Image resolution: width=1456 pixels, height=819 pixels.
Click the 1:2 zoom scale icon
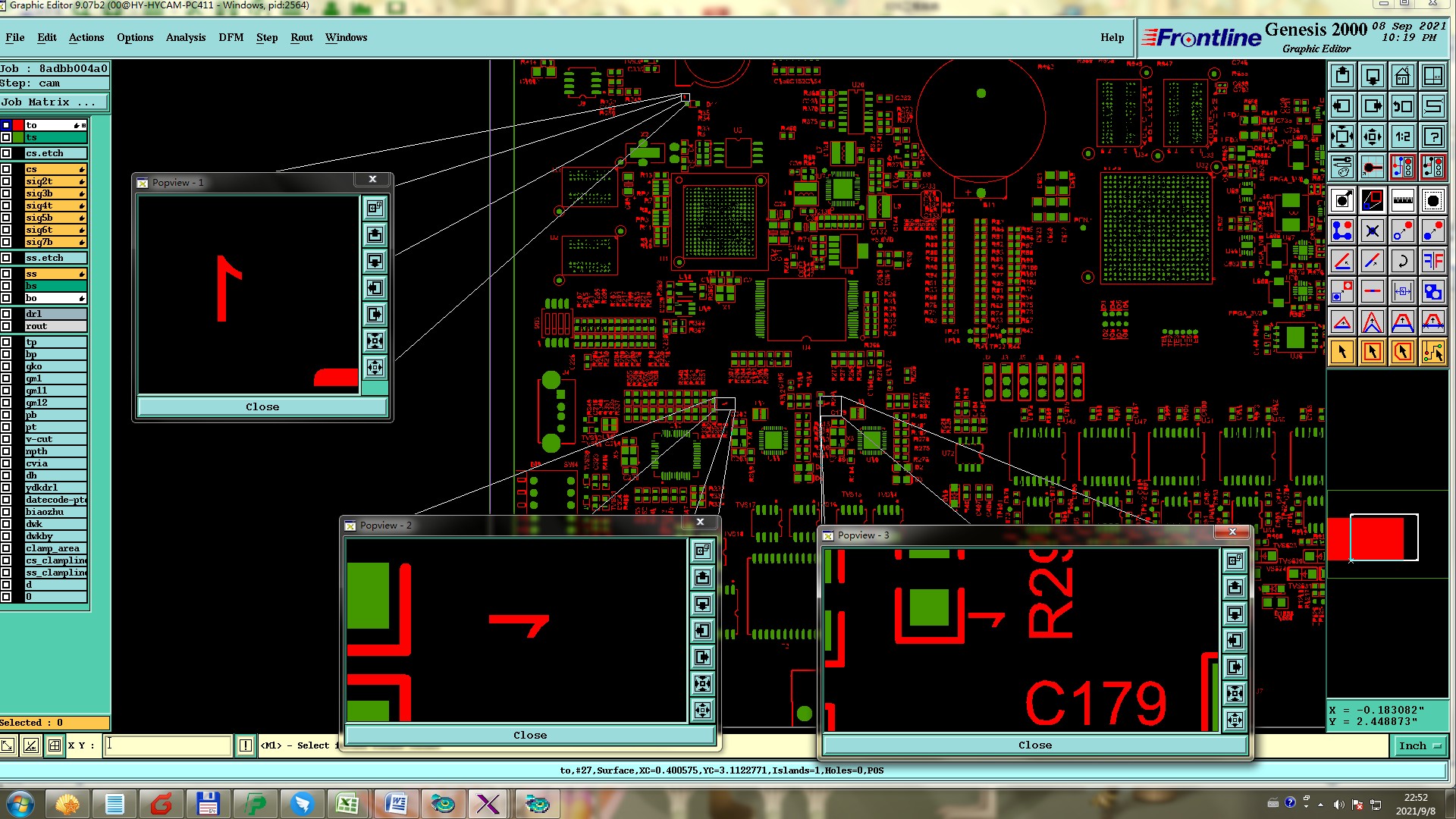tap(1402, 137)
